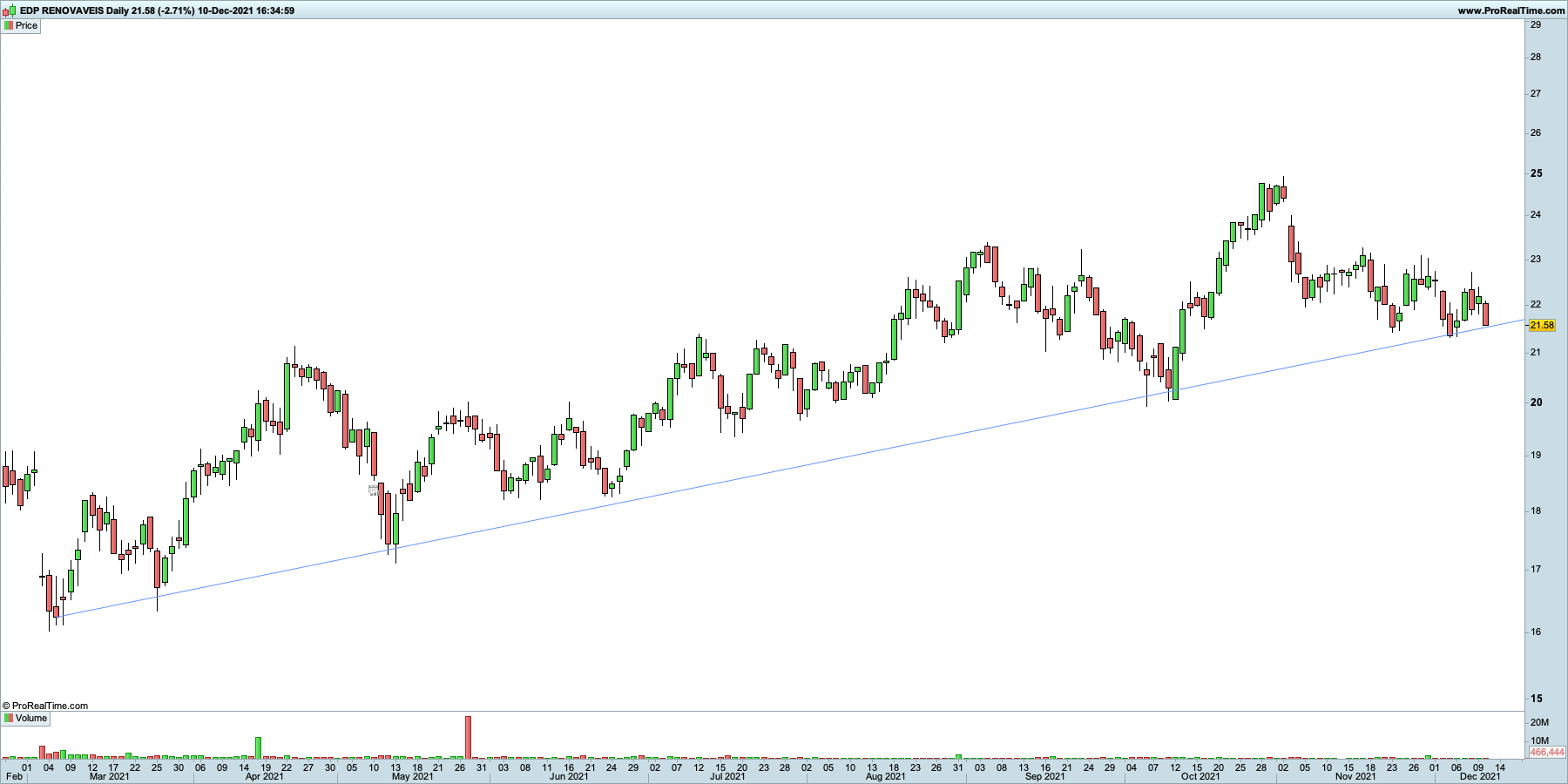1568x784 pixels.
Task: Click the 28 value on the price axis
Action: pyautogui.click(x=1536, y=57)
